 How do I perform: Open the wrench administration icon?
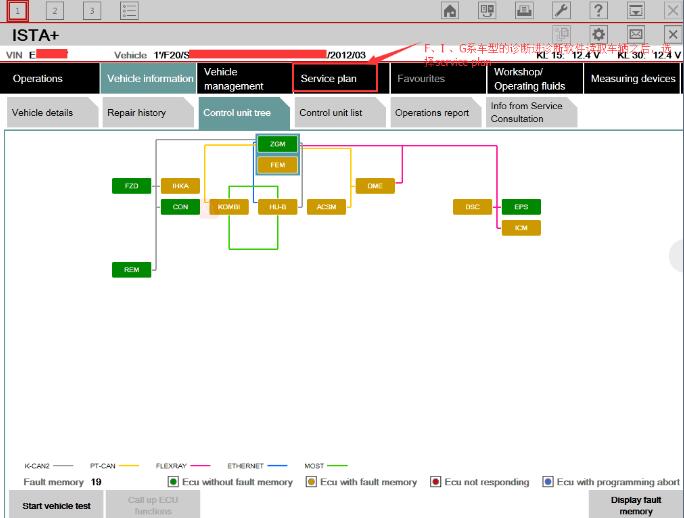[561, 10]
